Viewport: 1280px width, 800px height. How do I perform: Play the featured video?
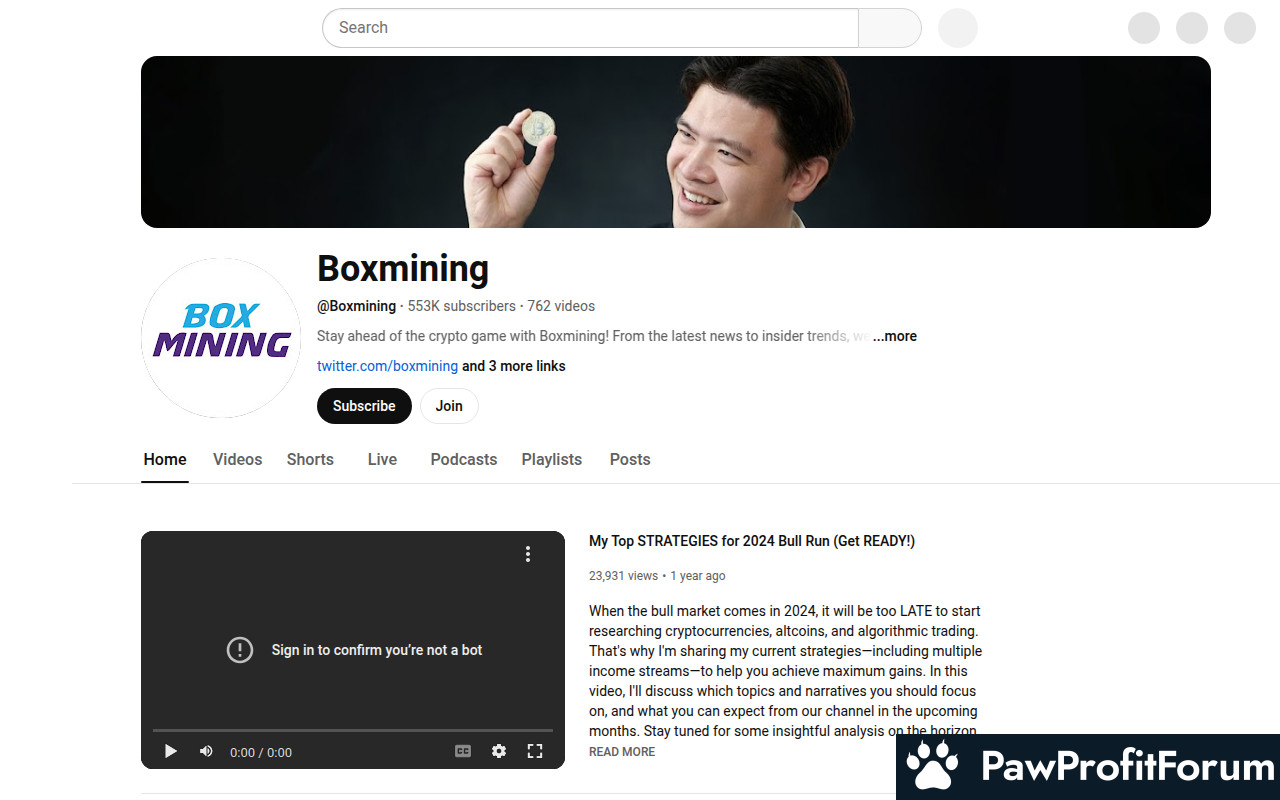coord(171,752)
